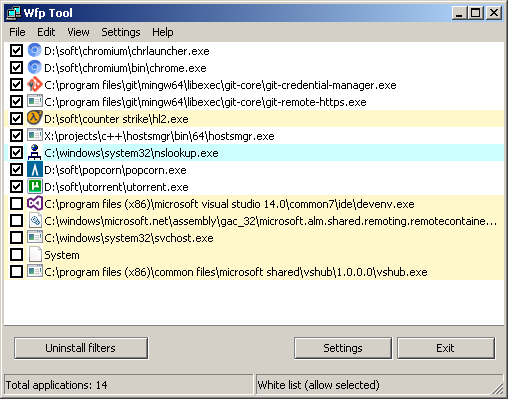
Task: Click the window resize grip
Action: coord(498,388)
